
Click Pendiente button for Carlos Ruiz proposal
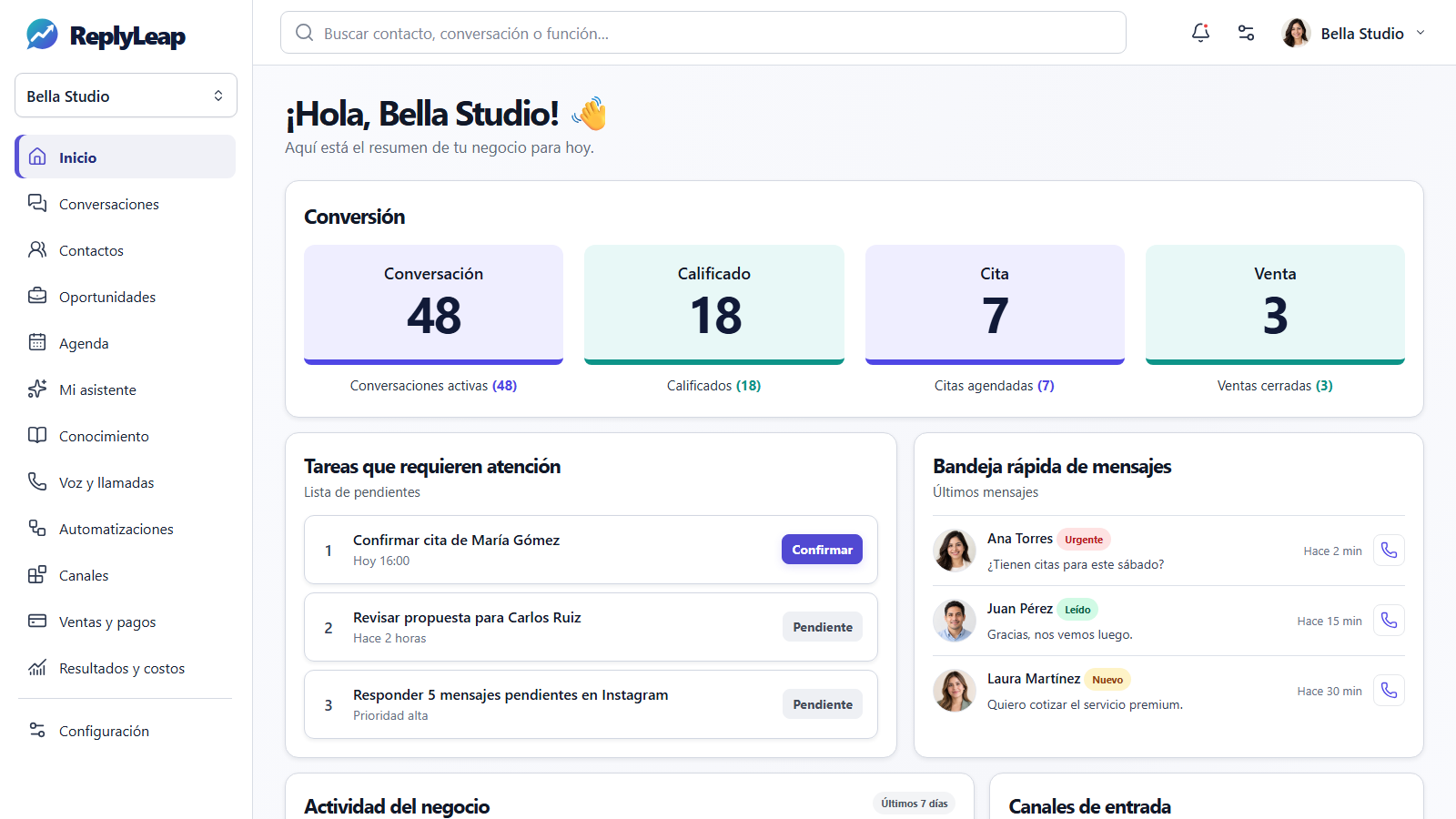pos(823,626)
